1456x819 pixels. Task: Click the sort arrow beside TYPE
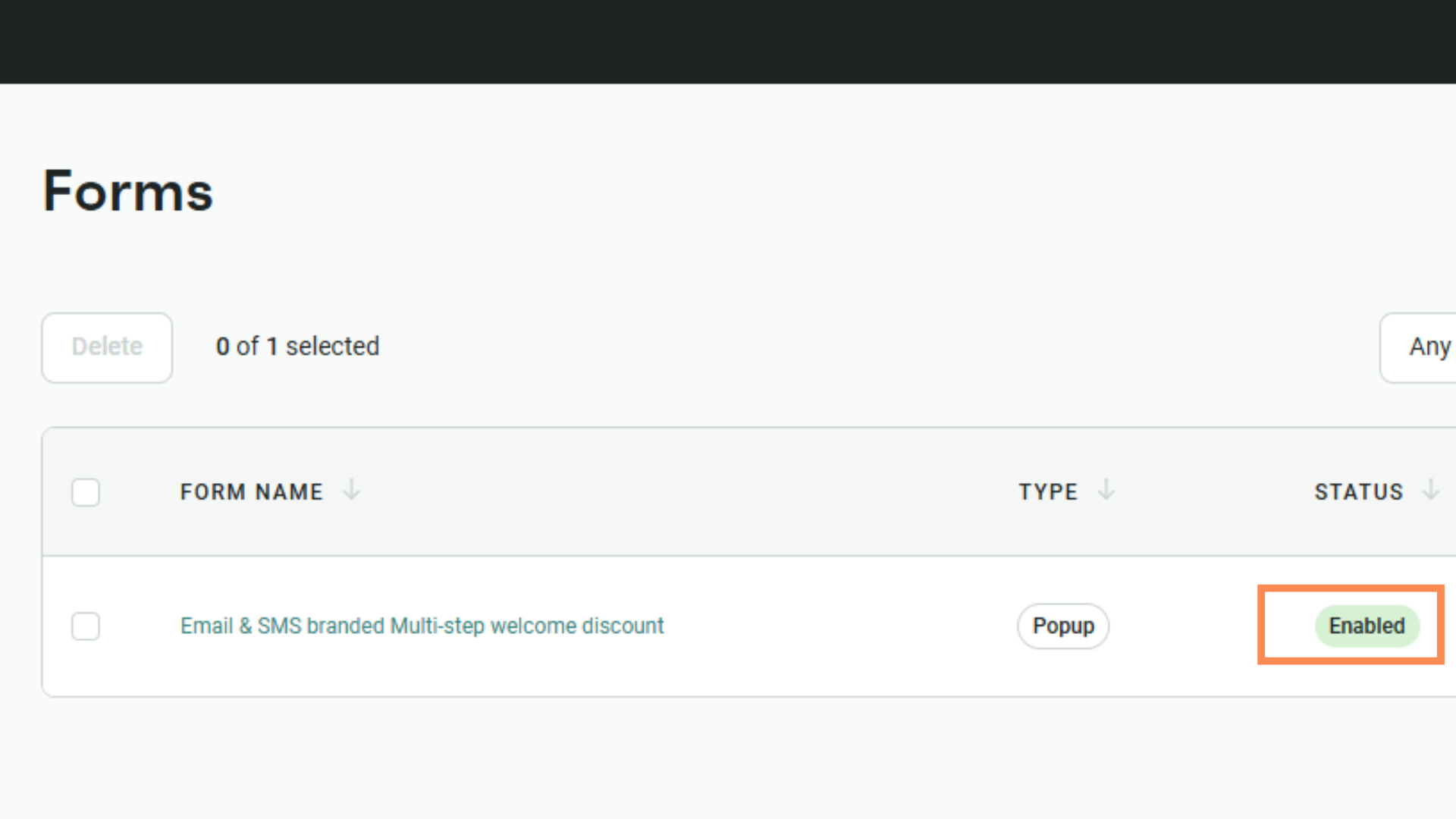[1106, 490]
